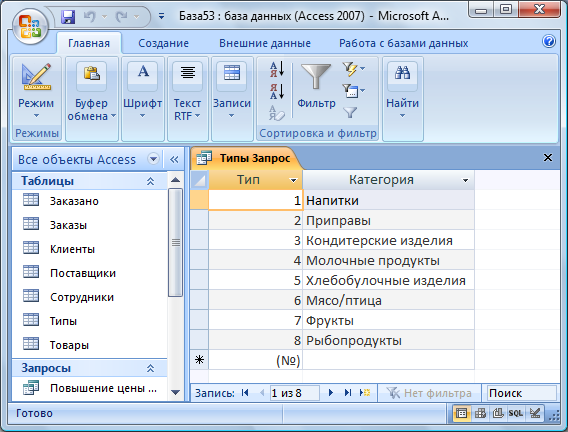Open filter by selection options
This screenshot has width=568, height=432.
tap(353, 69)
